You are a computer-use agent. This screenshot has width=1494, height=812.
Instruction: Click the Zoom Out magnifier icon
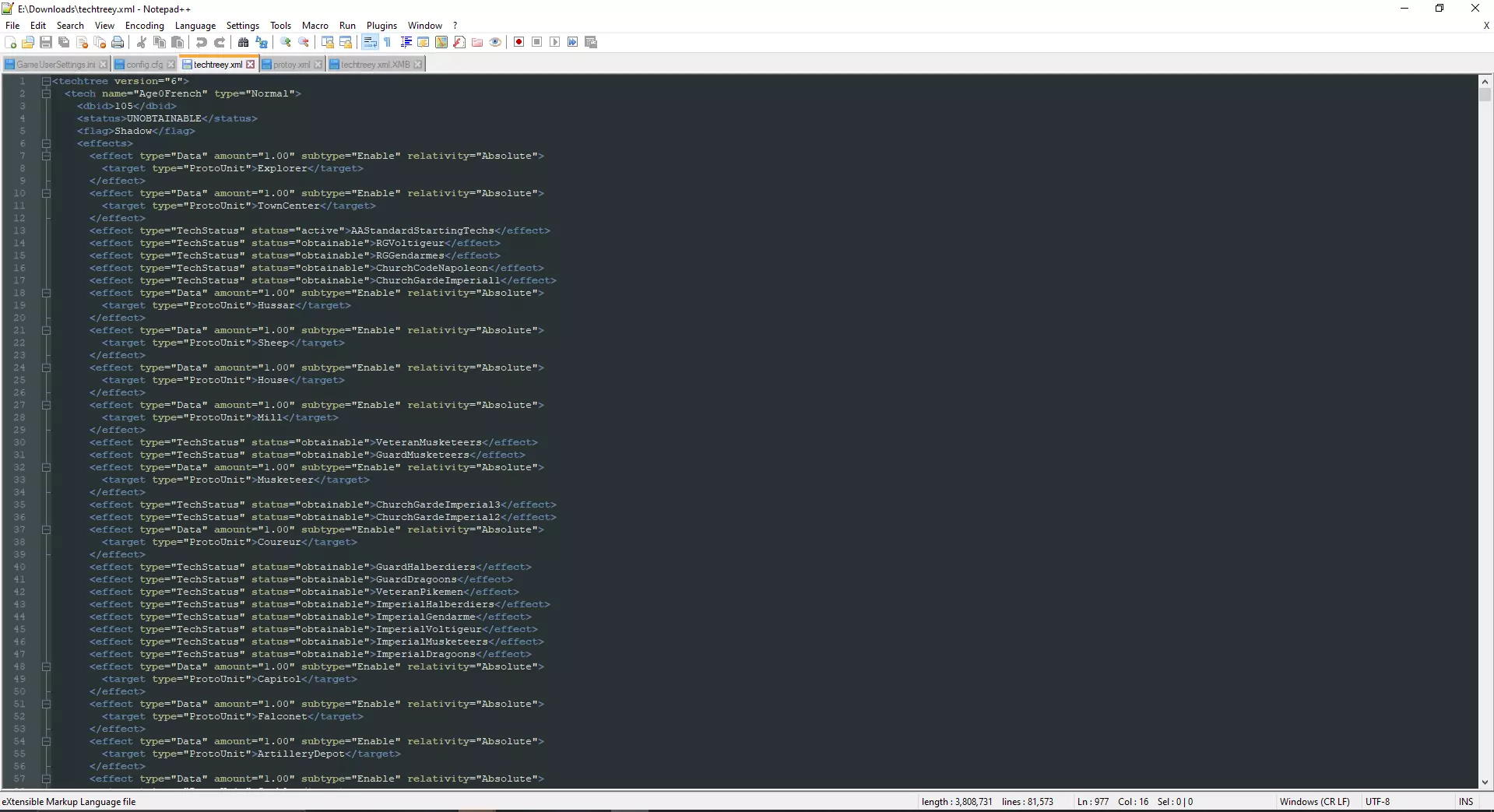(x=304, y=42)
